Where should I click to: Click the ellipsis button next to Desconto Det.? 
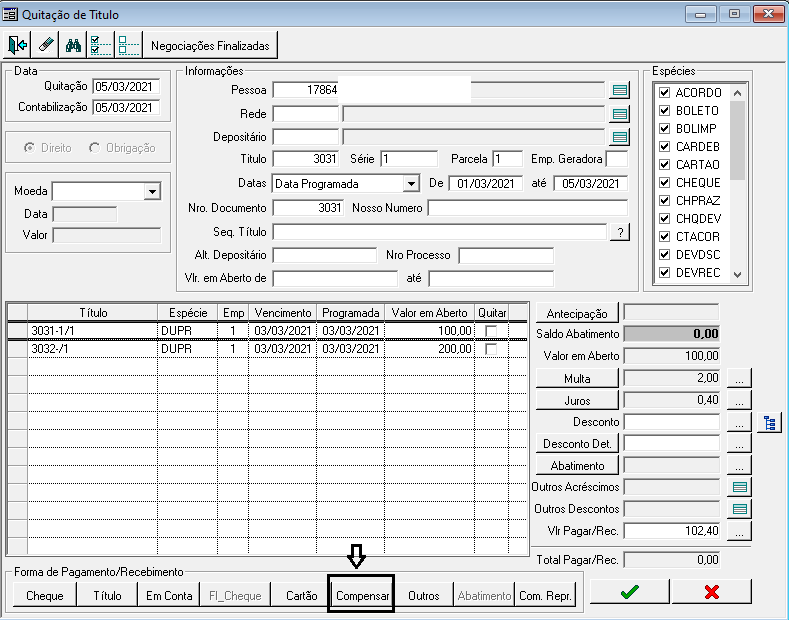pos(739,444)
